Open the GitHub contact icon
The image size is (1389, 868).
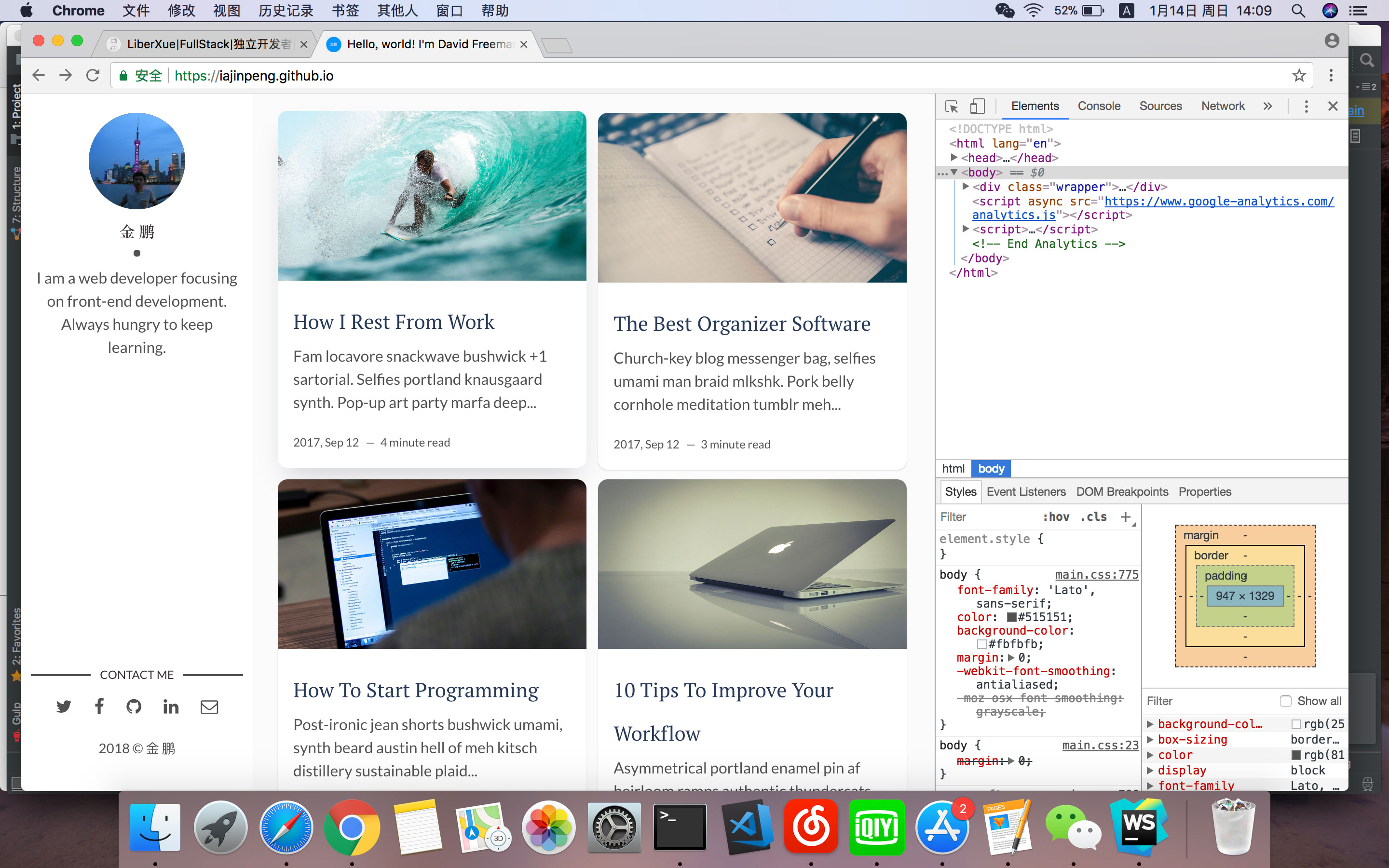pyautogui.click(x=134, y=706)
